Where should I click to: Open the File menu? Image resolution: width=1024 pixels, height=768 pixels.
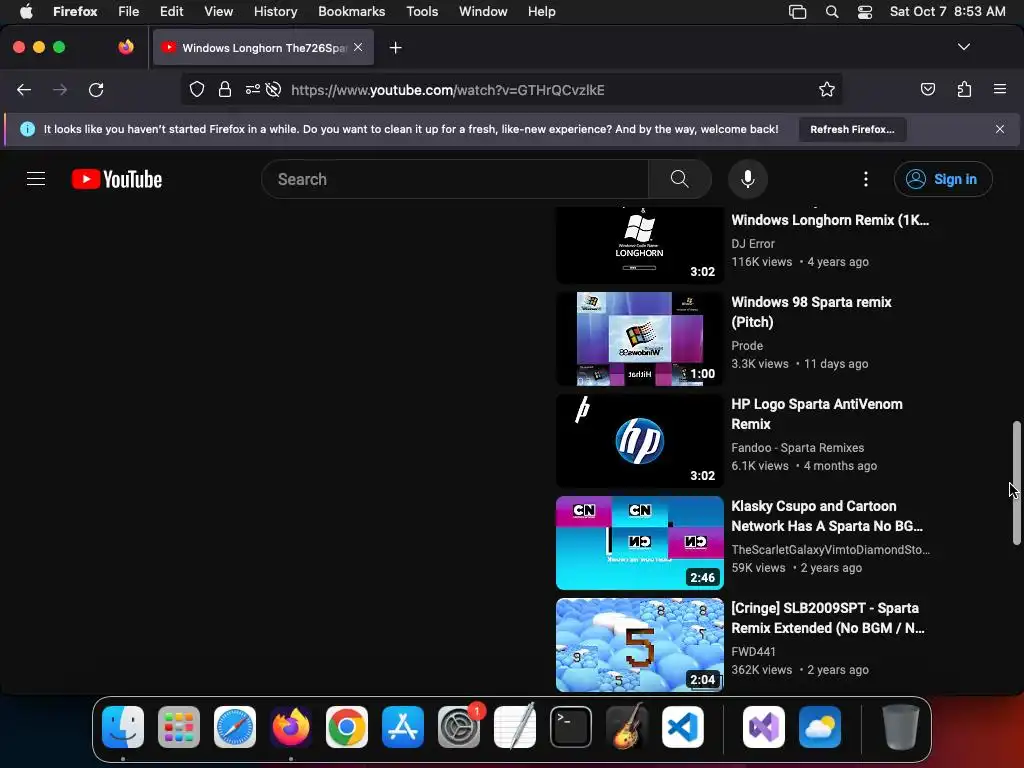129,11
